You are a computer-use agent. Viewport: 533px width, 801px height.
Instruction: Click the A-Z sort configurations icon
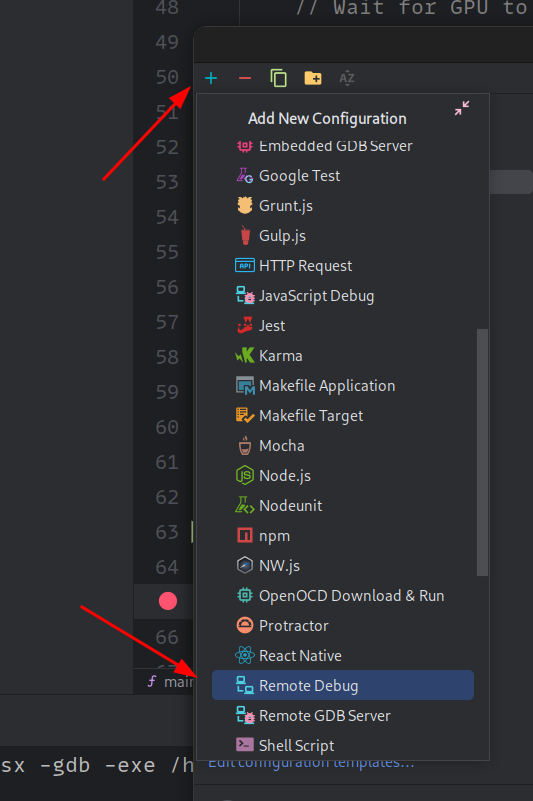pyautogui.click(x=347, y=78)
